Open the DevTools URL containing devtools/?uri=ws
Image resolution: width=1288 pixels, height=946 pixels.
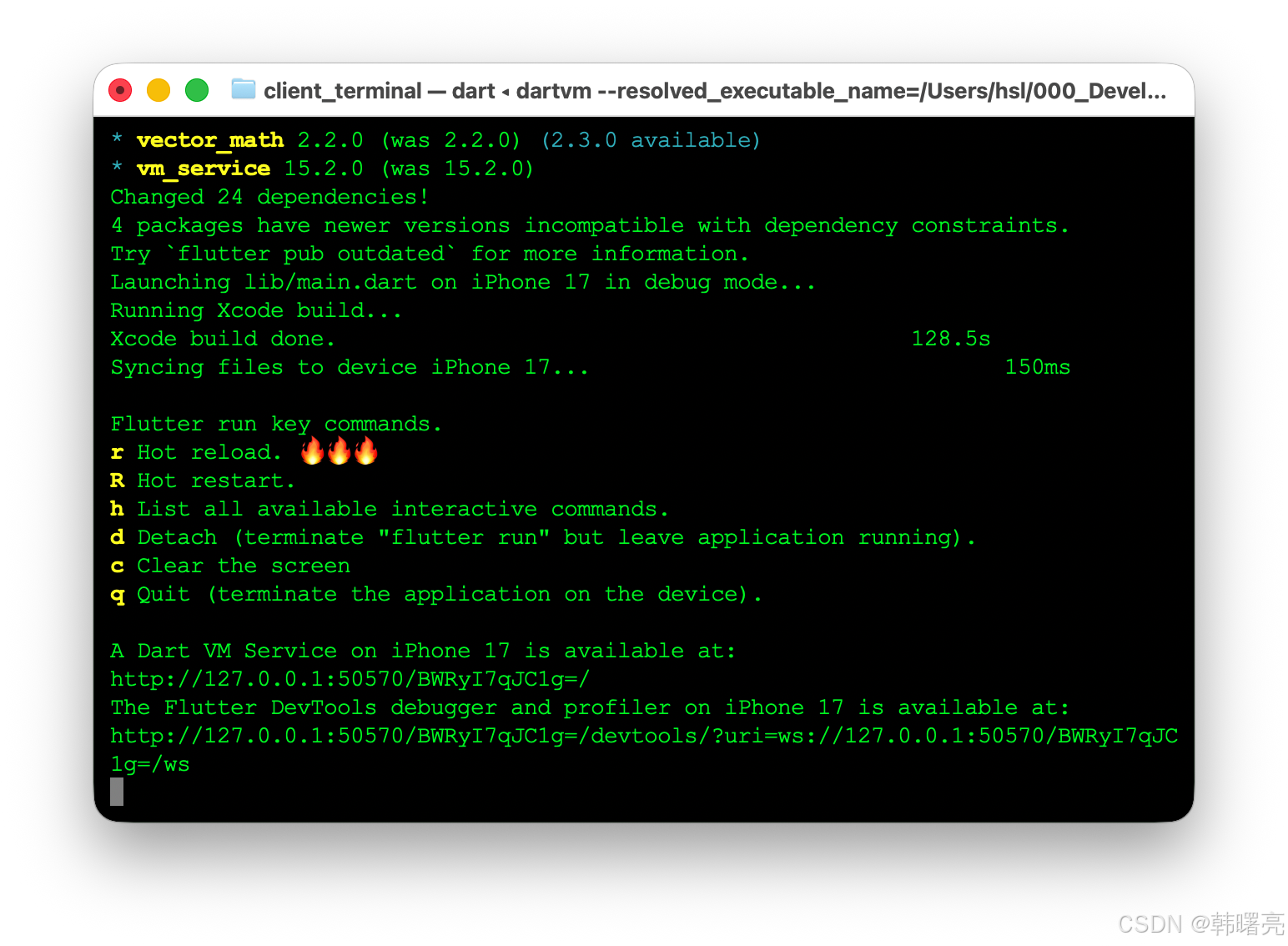click(x=644, y=750)
